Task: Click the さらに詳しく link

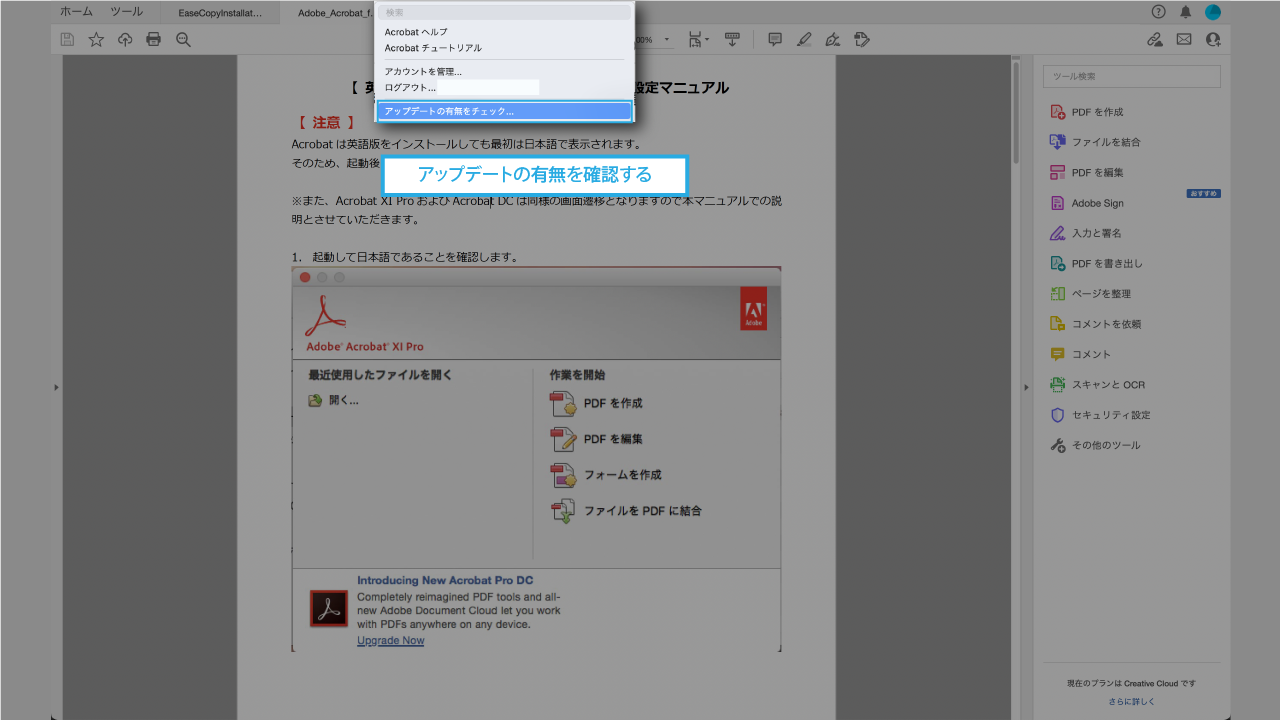Action: tap(1130, 702)
